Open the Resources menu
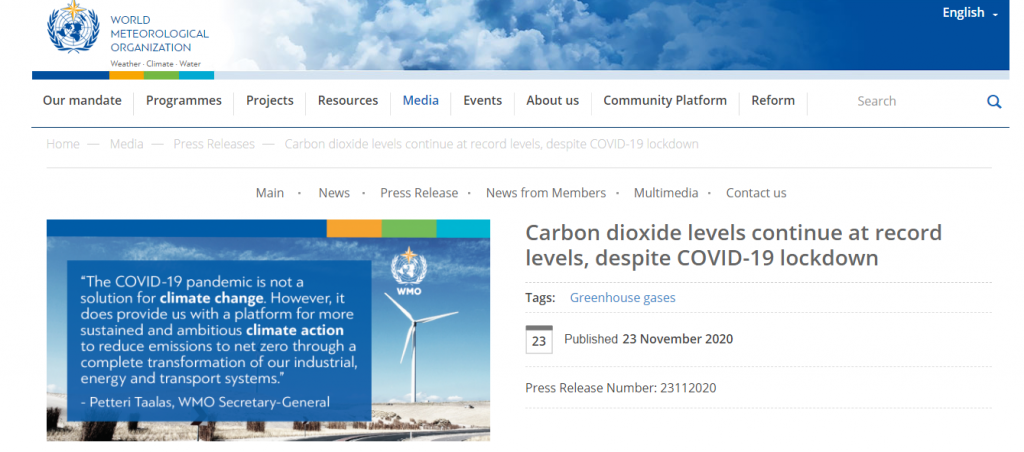This screenshot has width=1024, height=452. tap(348, 101)
